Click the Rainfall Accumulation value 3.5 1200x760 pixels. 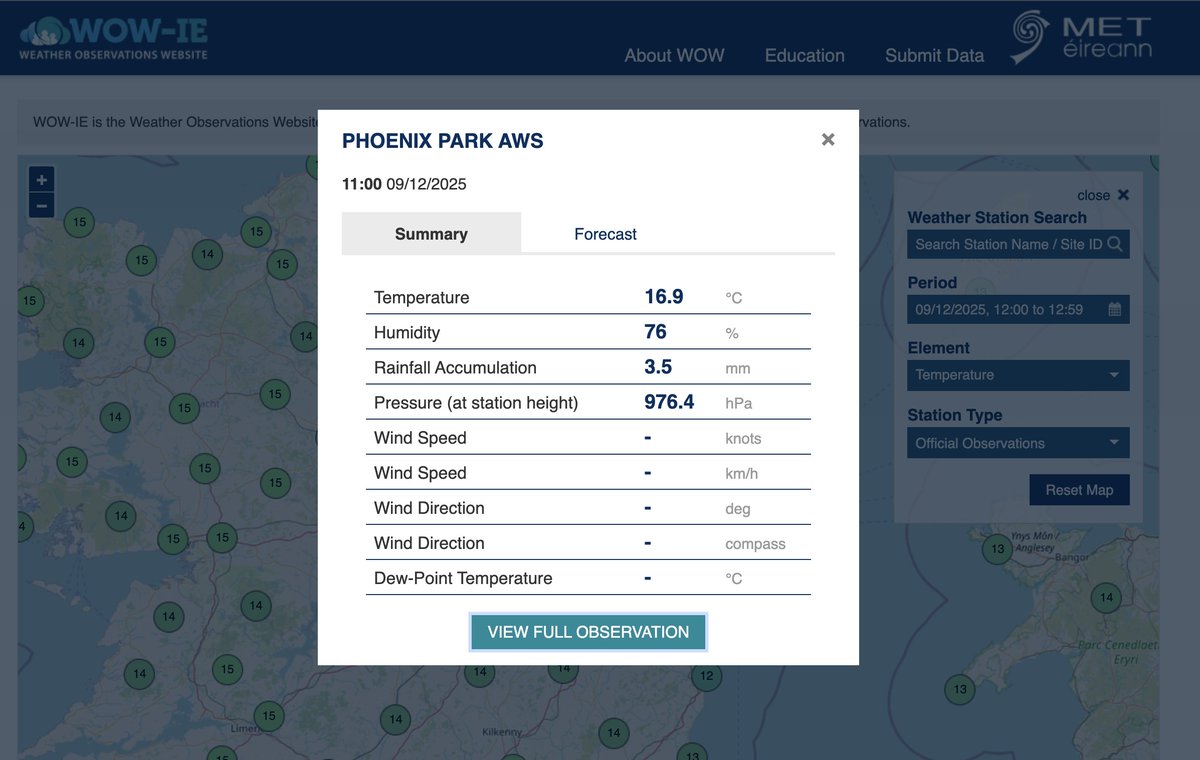[x=658, y=367]
